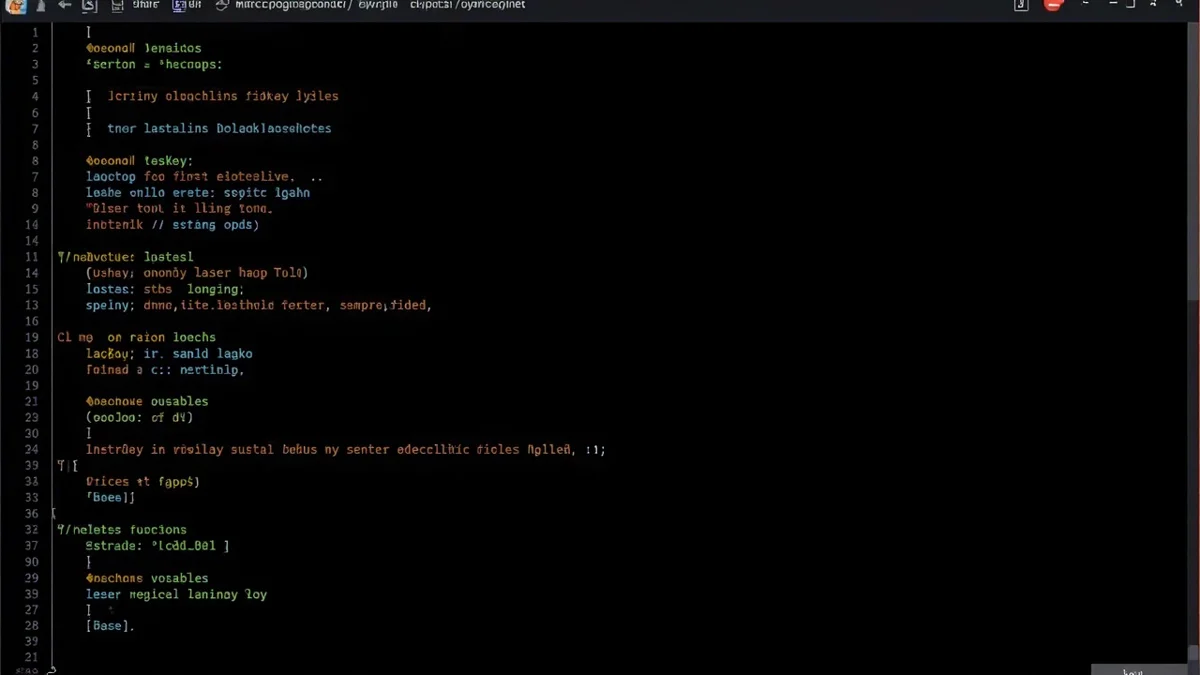Viewport: 1200px width, 675px height.
Task: Click text 'loahe onllo erete: sopitc lgahn'
Action: 198,193
